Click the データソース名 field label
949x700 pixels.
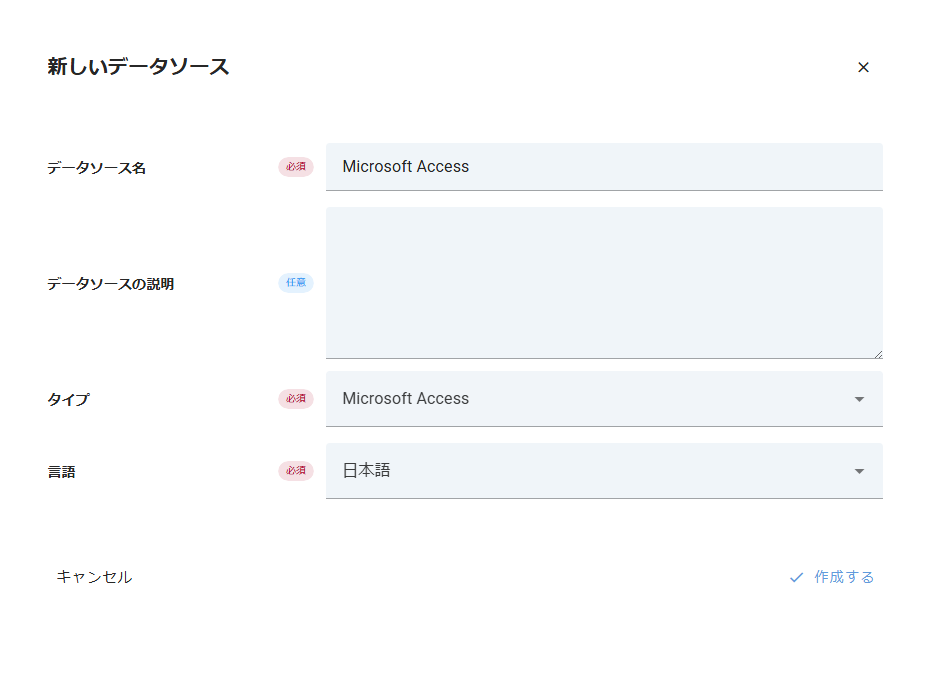tap(96, 168)
